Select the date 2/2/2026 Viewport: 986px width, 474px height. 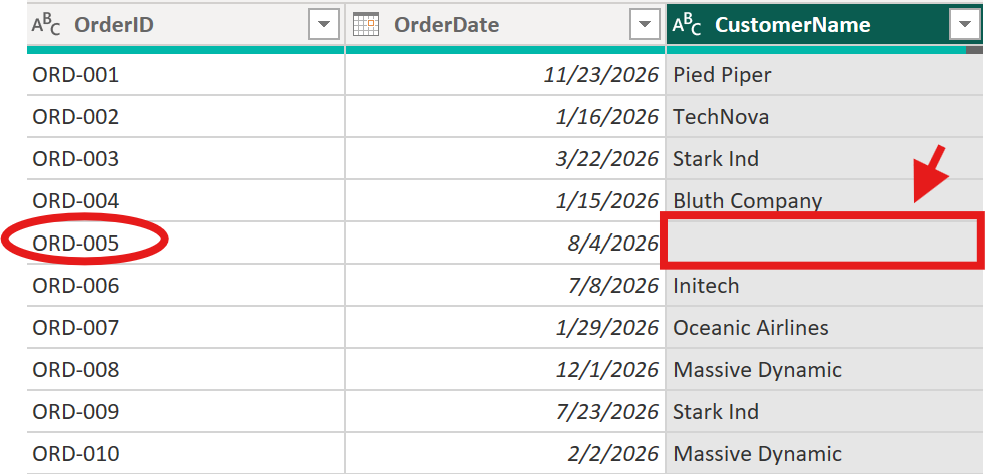coord(506,453)
